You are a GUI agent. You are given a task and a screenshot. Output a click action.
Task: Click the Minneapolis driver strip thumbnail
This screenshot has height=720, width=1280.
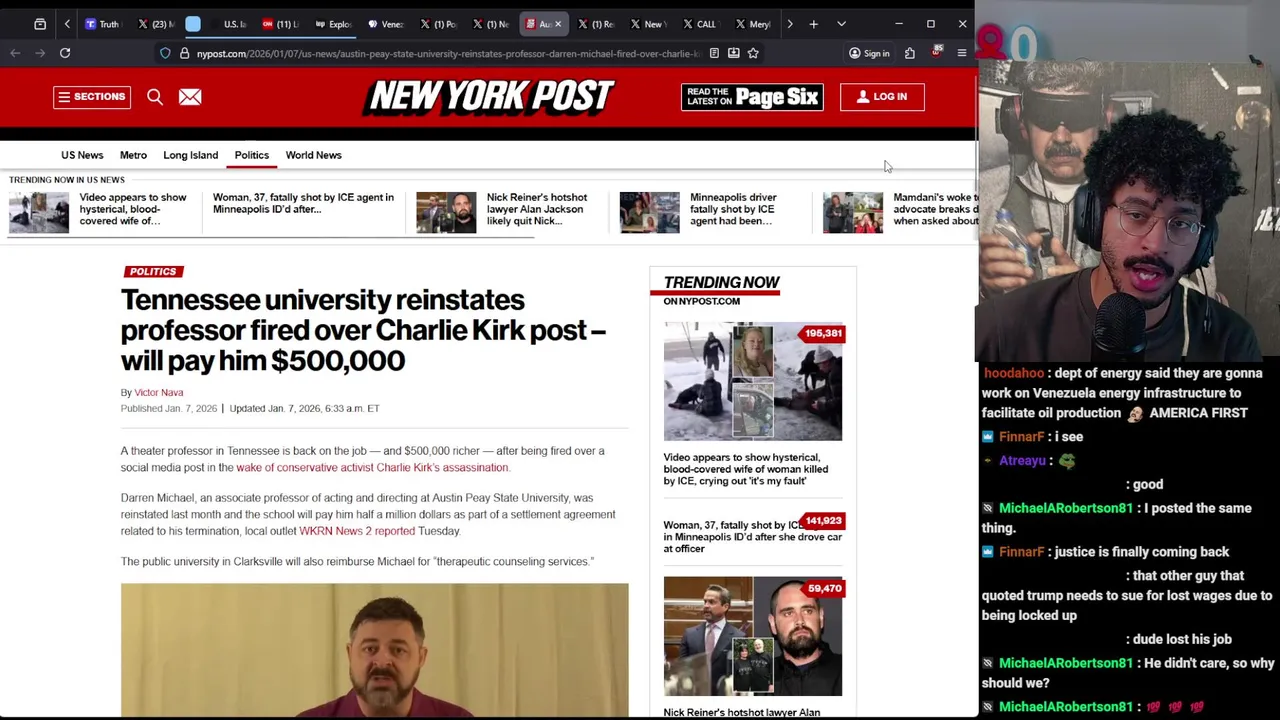[649, 213]
